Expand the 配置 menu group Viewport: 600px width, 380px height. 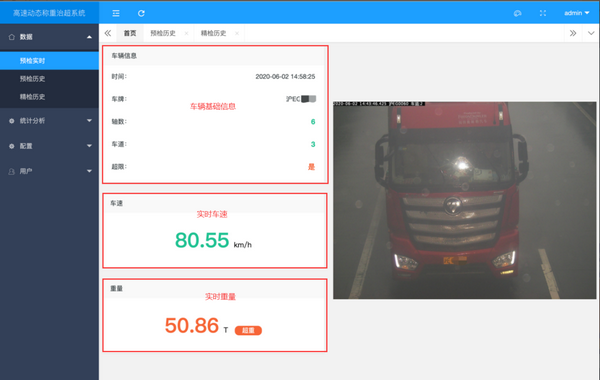49,146
